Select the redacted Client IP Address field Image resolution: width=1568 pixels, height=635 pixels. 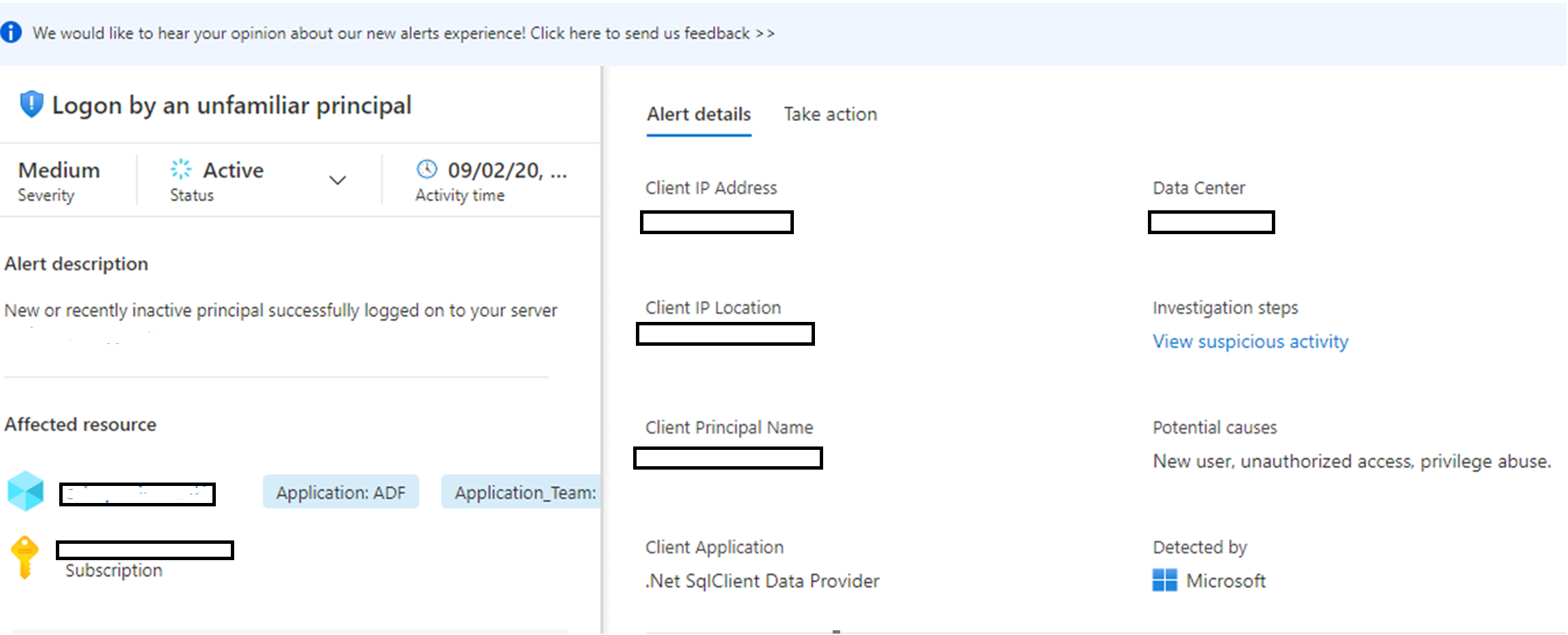[x=716, y=223]
